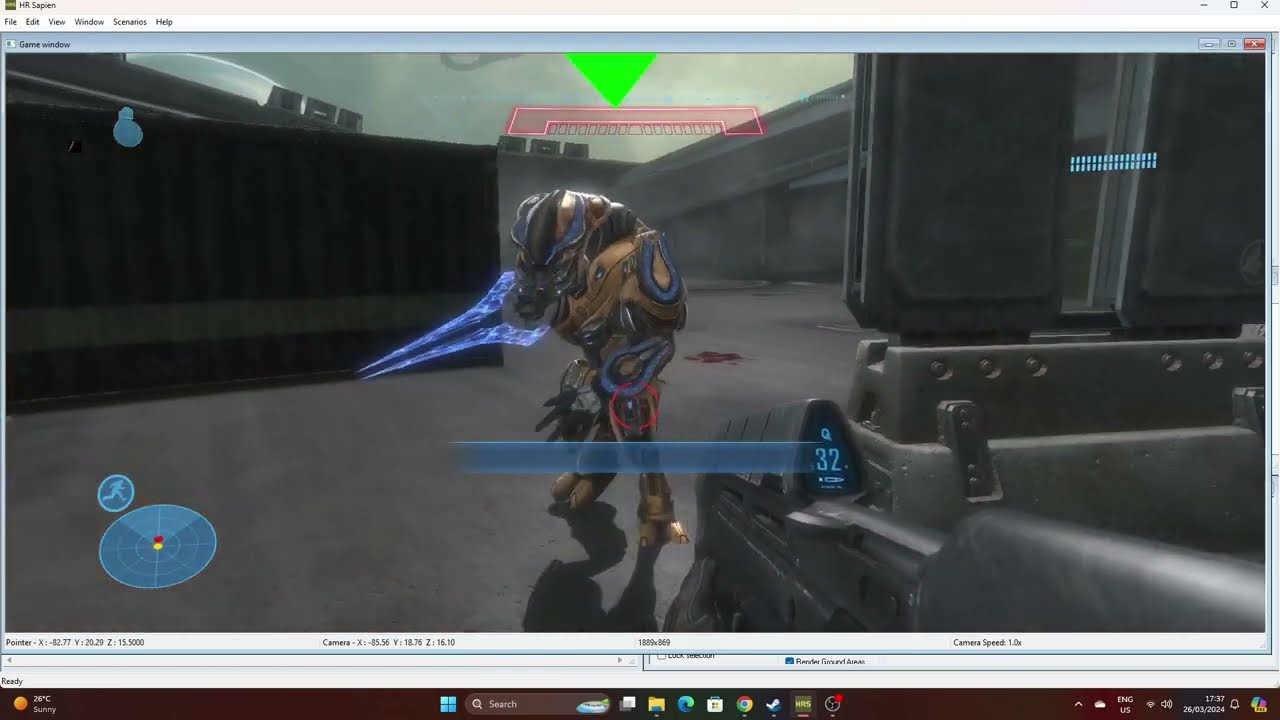Open the clock showing 17:37
This screenshot has width=1280, height=720.
coord(1206,704)
